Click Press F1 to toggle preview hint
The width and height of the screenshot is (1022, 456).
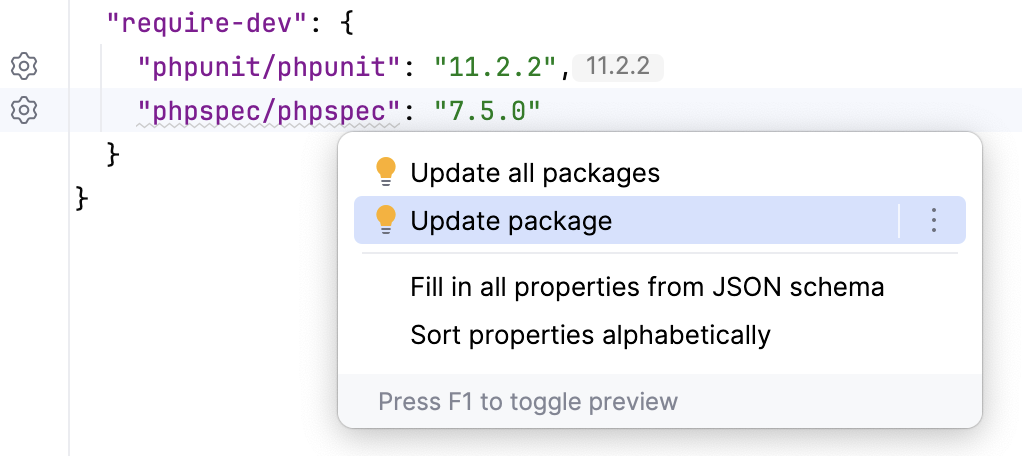click(x=528, y=402)
